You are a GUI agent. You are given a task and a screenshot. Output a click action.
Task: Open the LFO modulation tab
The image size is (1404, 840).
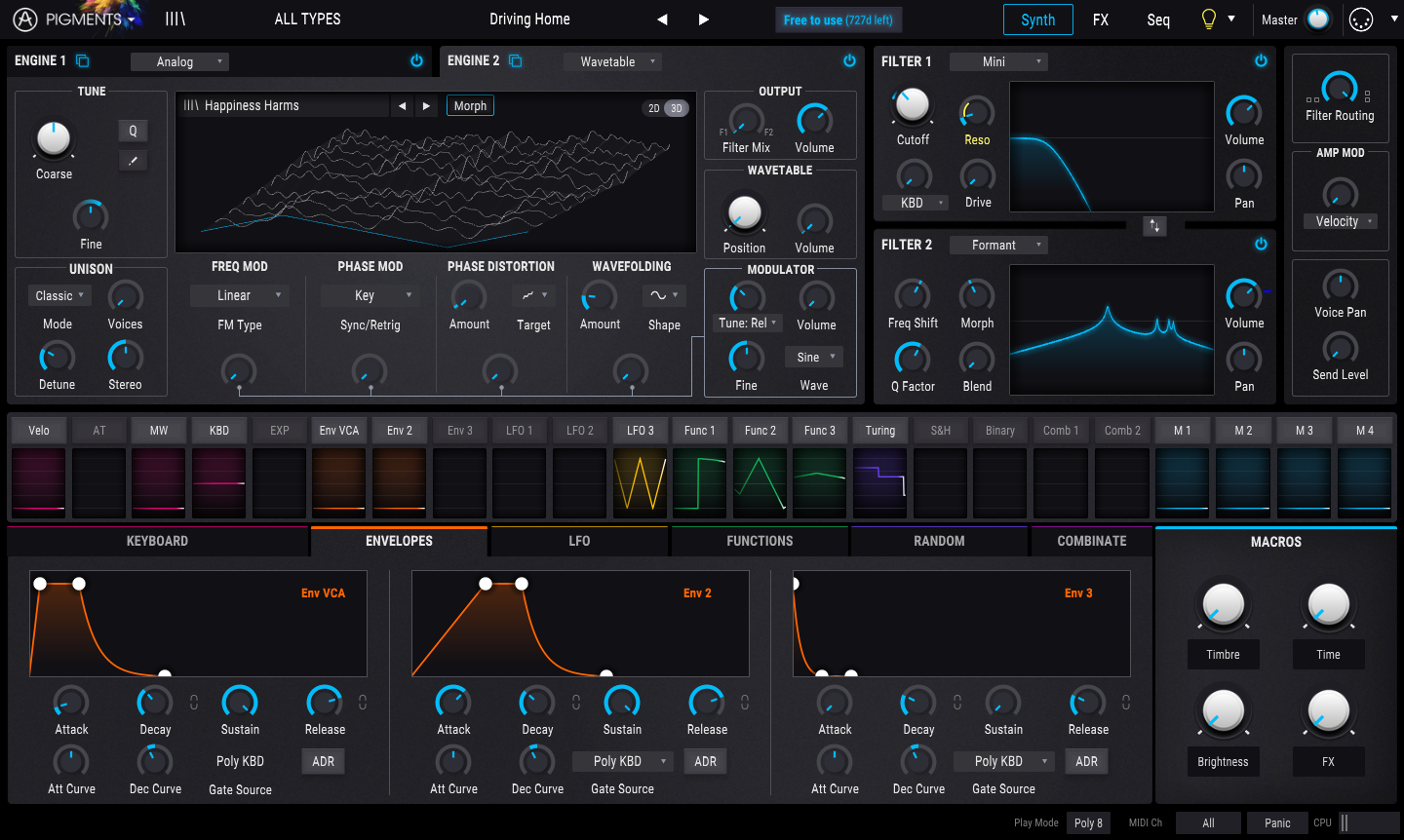[x=579, y=541]
